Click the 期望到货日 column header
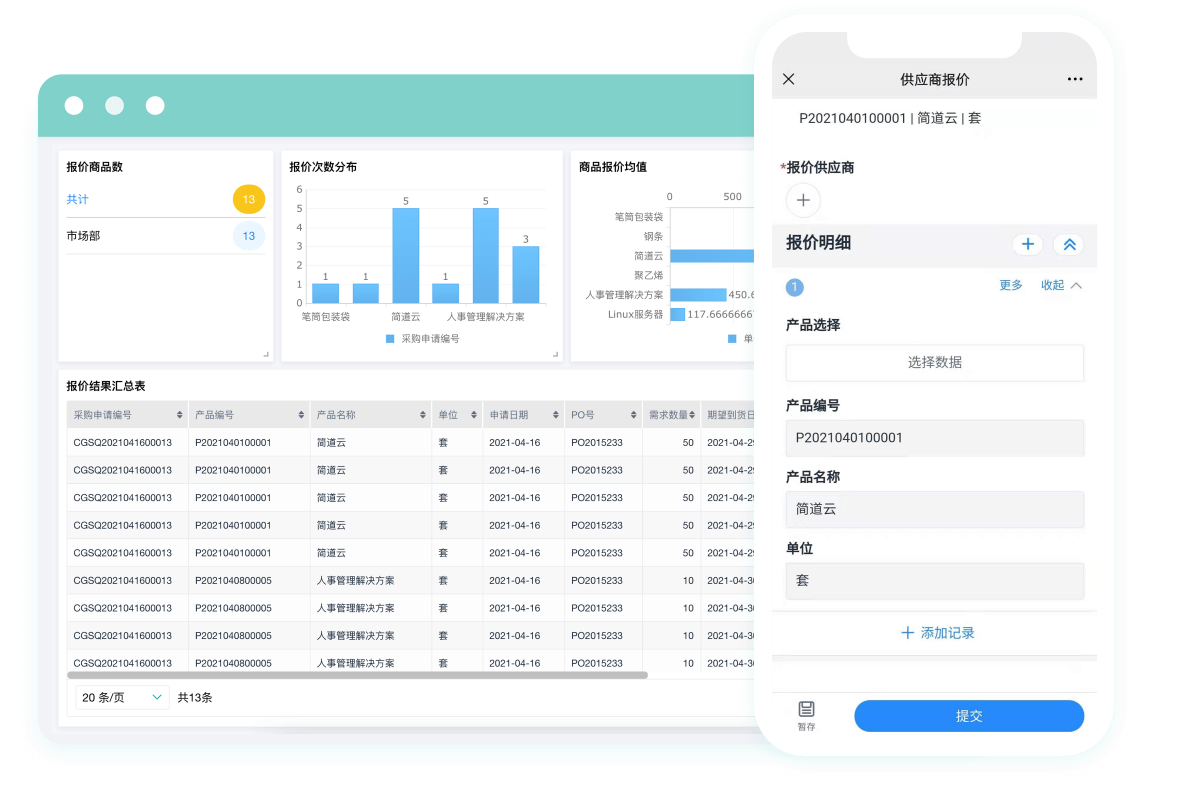Screen dimensions: 1184x792 coord(728,414)
